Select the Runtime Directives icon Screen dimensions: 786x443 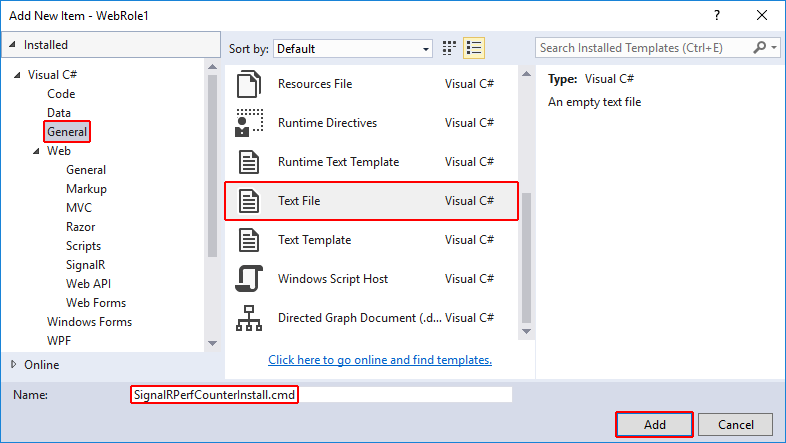click(x=247, y=123)
